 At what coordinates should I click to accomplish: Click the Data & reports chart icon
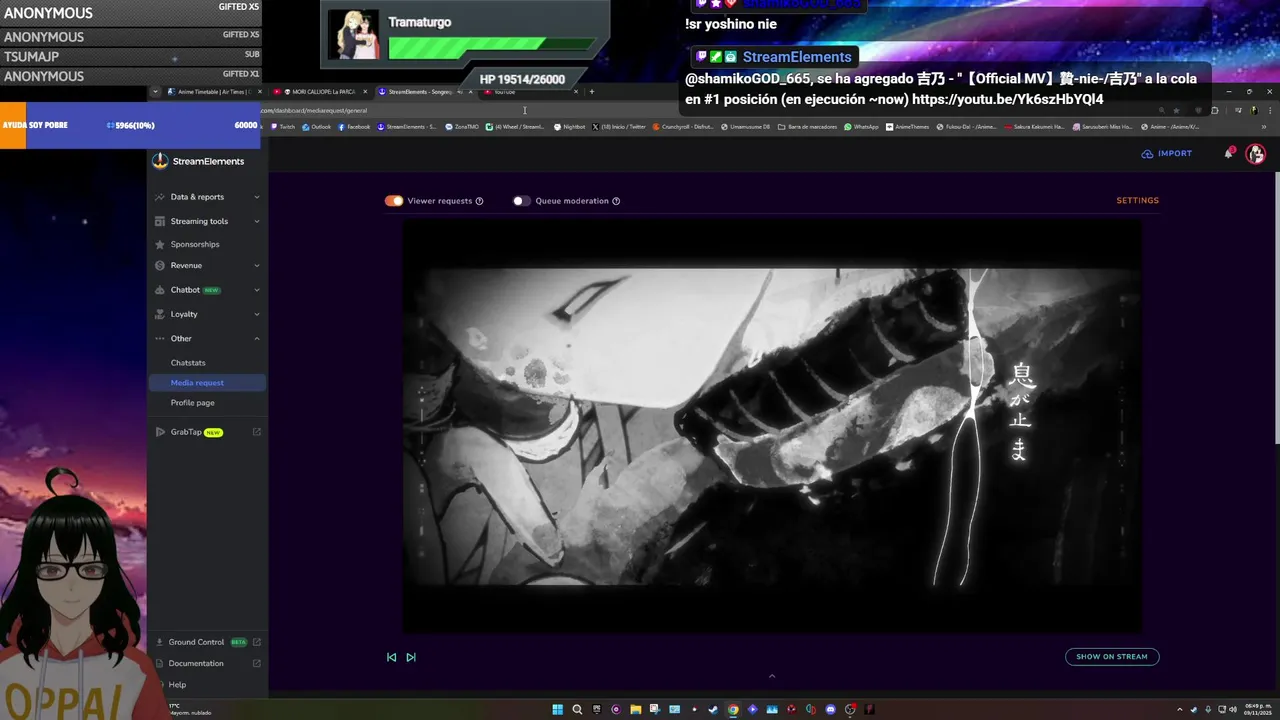pos(160,197)
